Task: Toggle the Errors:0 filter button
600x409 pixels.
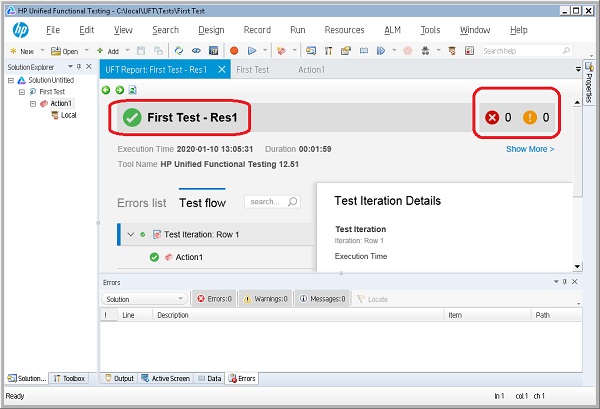Action: (x=215, y=299)
